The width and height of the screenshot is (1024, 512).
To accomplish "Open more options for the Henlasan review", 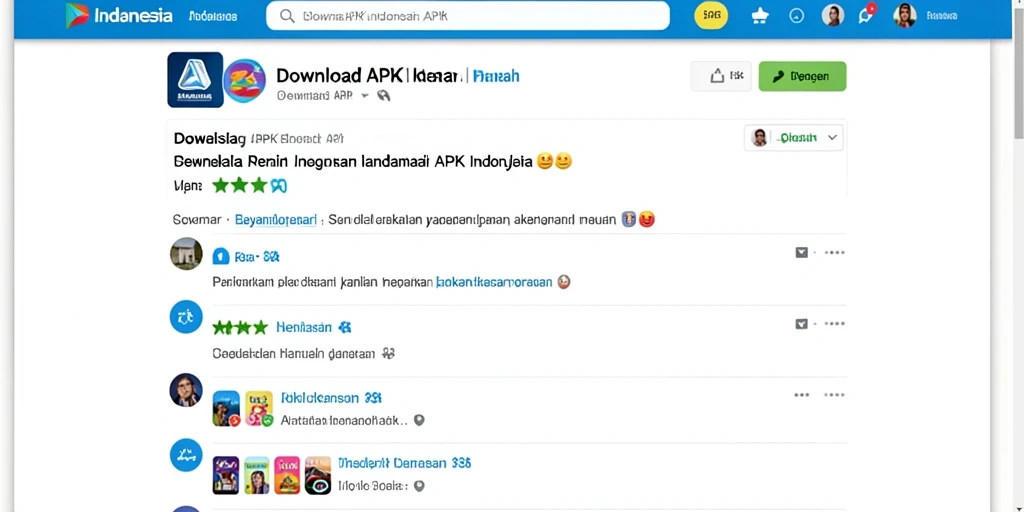I will [x=834, y=324].
